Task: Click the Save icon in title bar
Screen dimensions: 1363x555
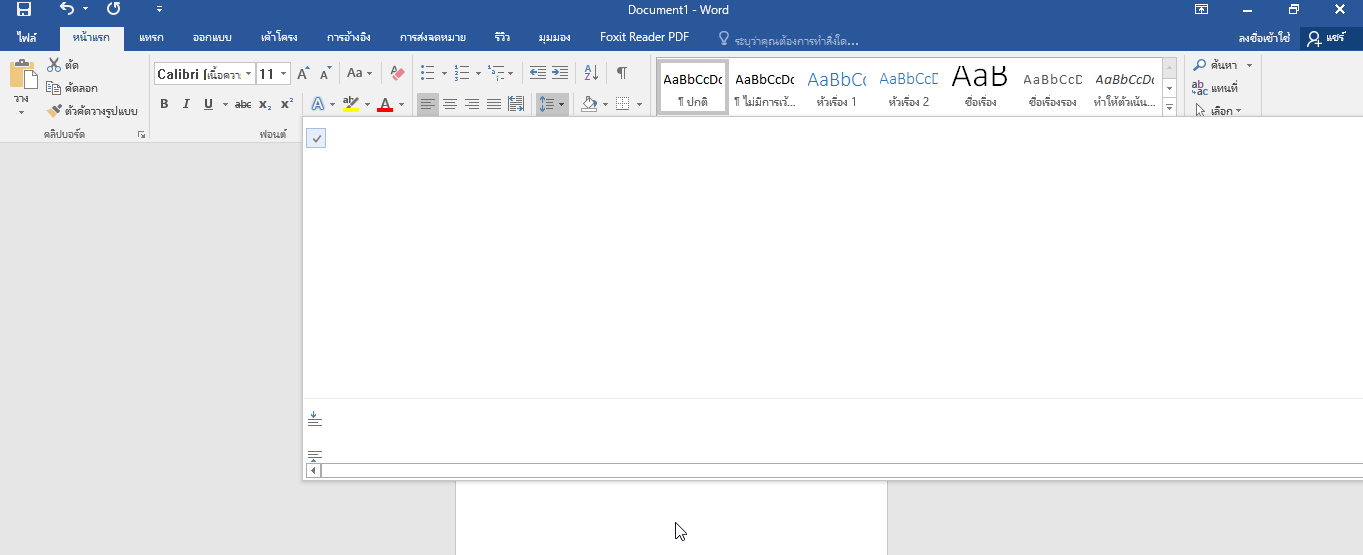Action: (24, 9)
